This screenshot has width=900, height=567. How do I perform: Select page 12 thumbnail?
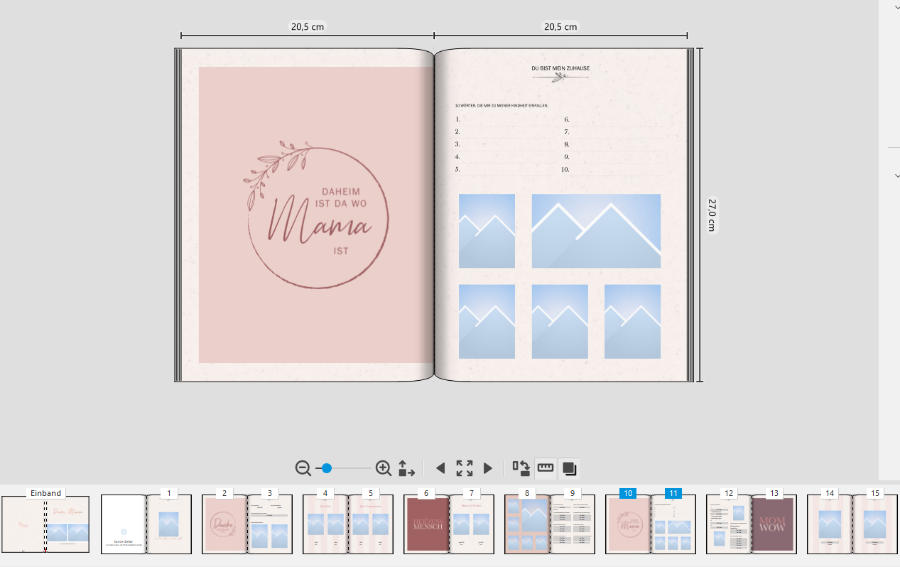pos(728,525)
